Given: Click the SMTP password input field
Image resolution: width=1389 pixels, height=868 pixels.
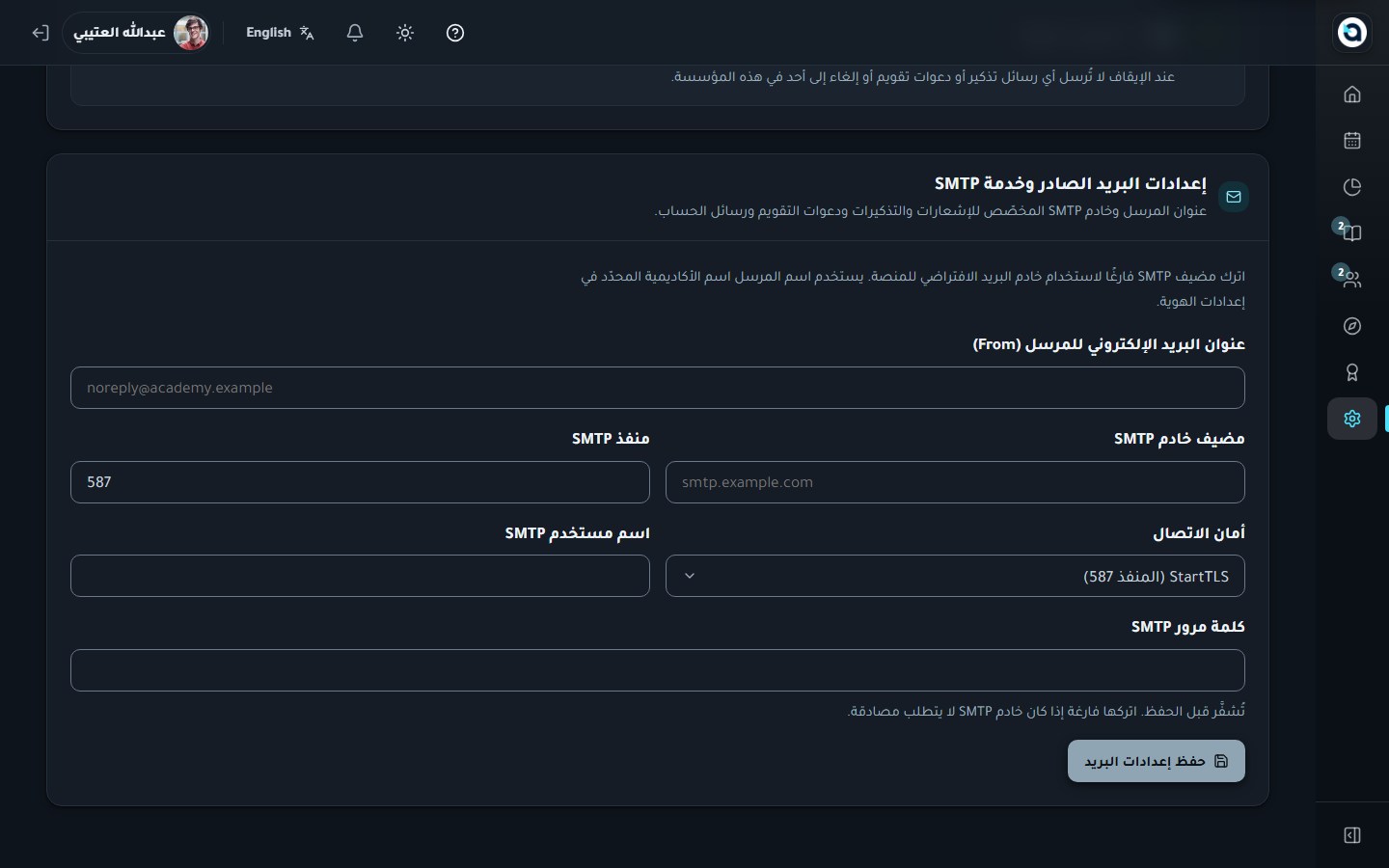Looking at the screenshot, I should 658,670.
